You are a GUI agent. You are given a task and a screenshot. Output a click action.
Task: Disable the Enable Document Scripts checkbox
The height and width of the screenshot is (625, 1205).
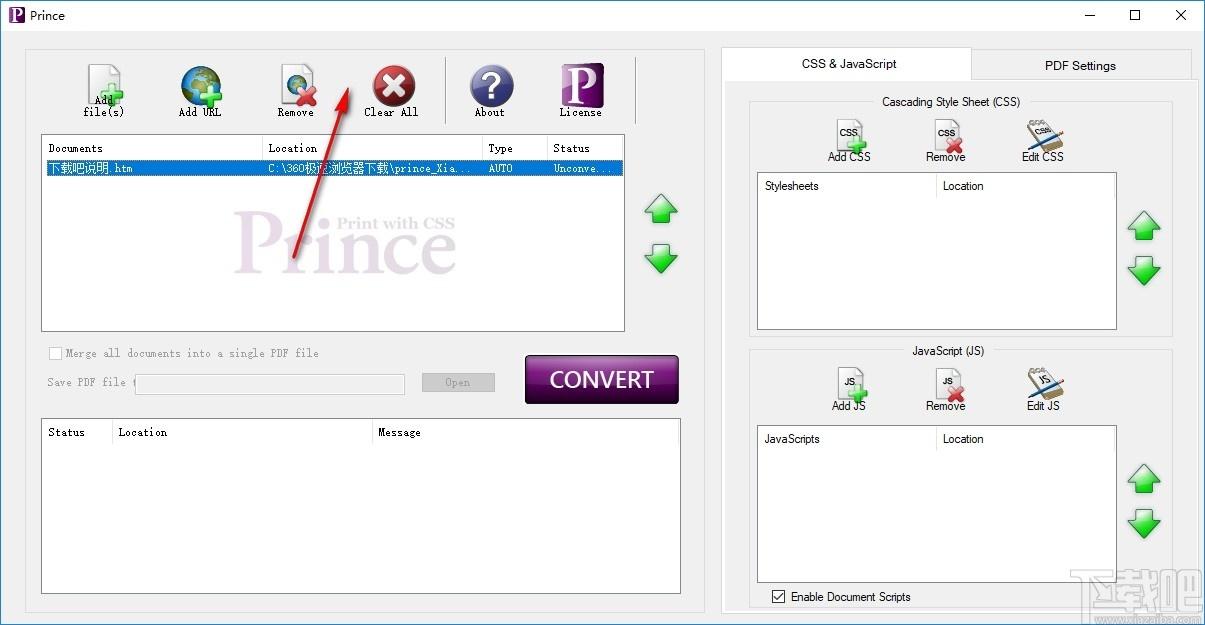pyautogui.click(x=778, y=597)
